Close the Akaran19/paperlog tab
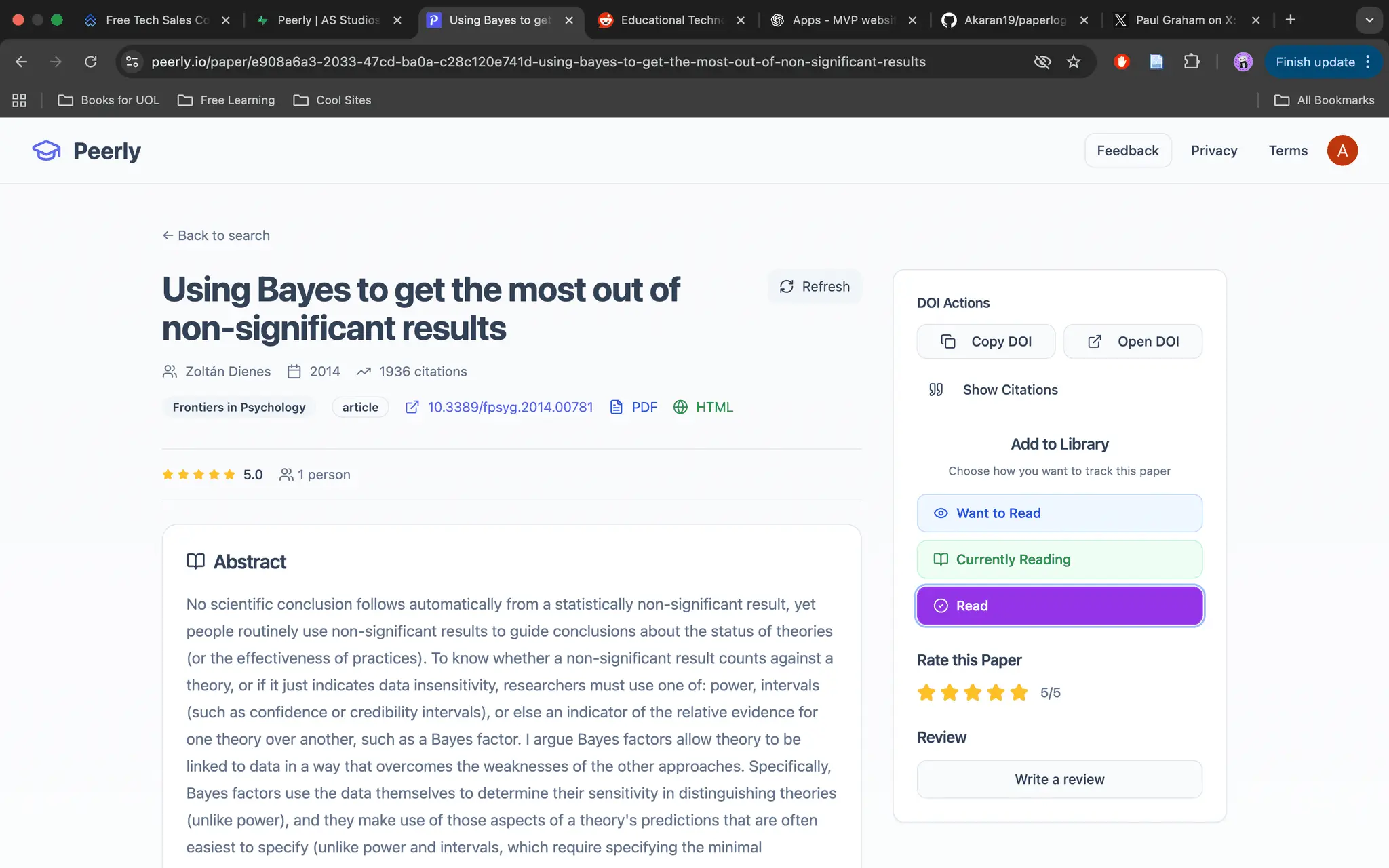The image size is (1389, 868). (x=1084, y=20)
